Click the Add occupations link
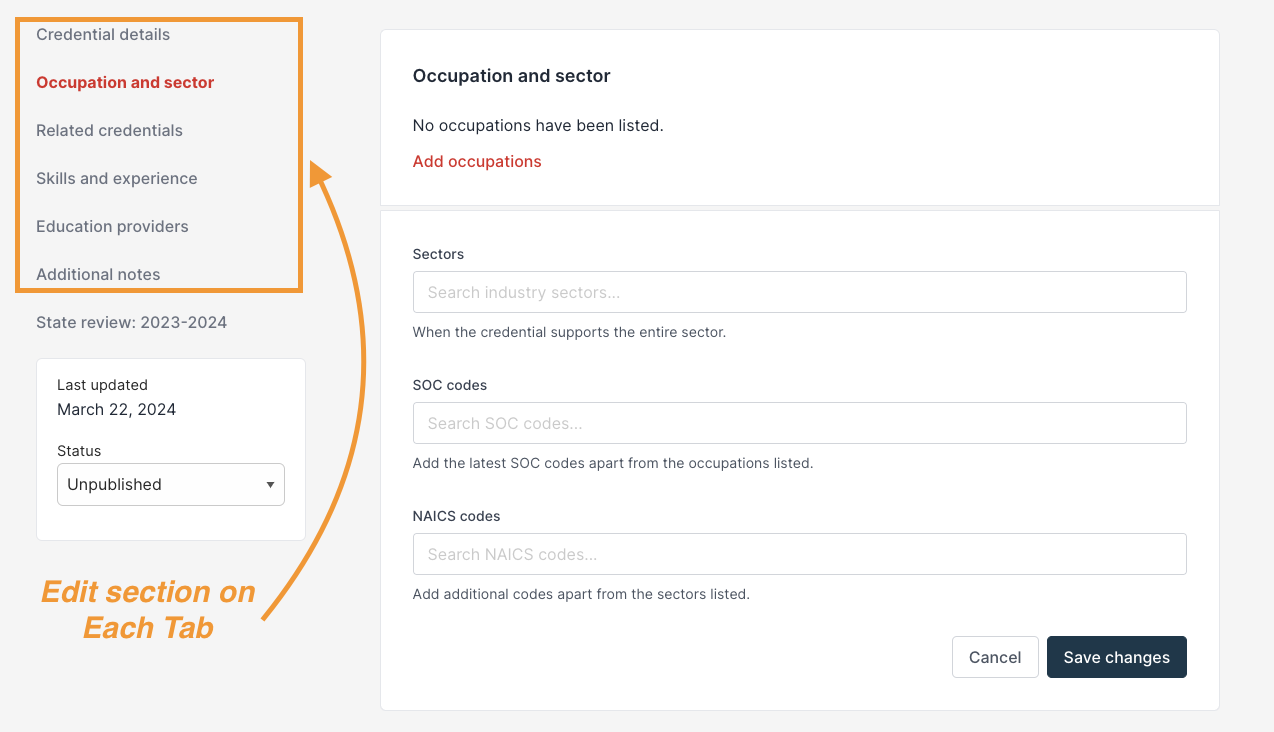Screen dimensions: 1274x732 tap(477, 162)
